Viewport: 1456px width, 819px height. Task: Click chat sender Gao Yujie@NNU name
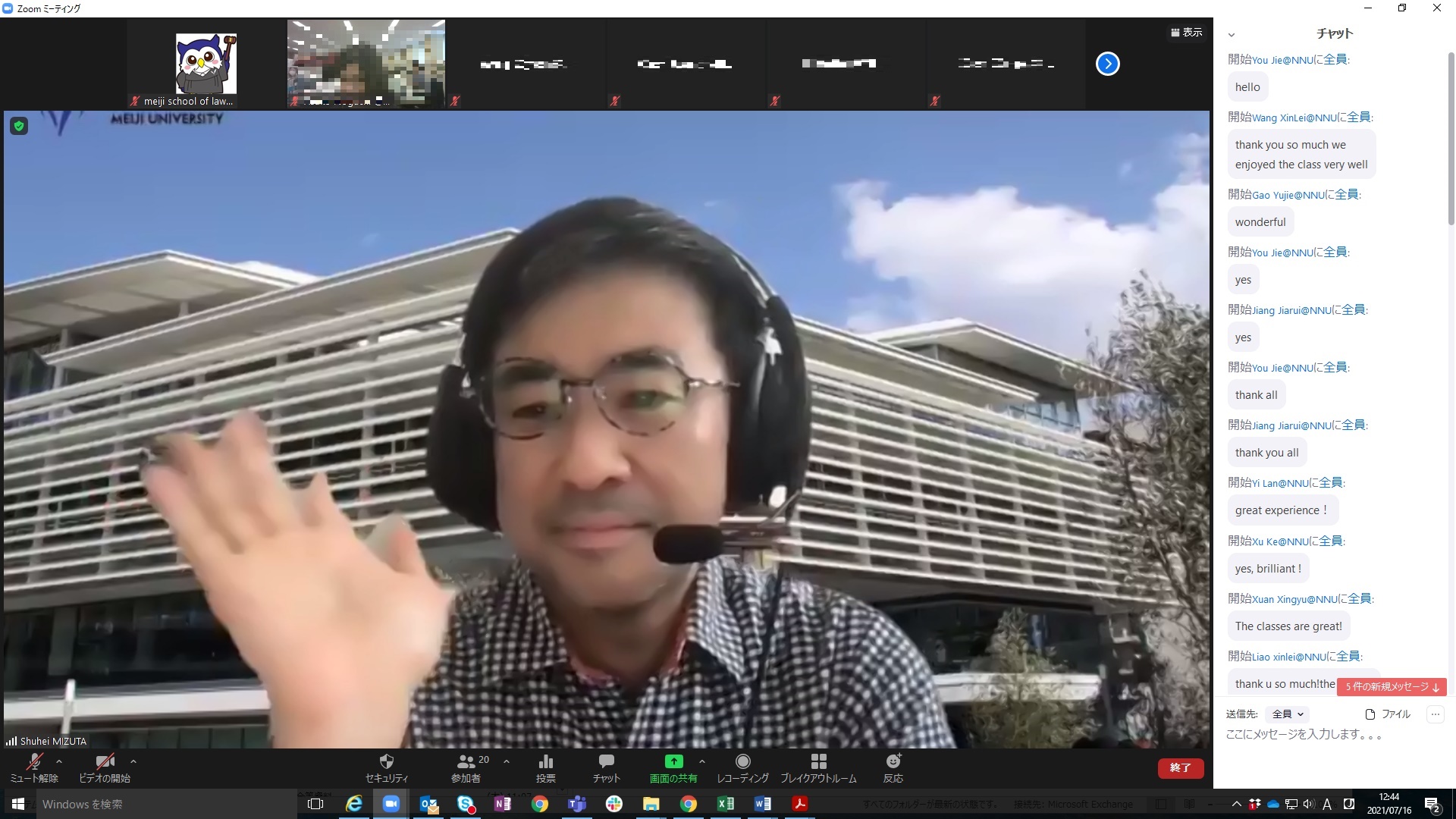[x=1288, y=196]
